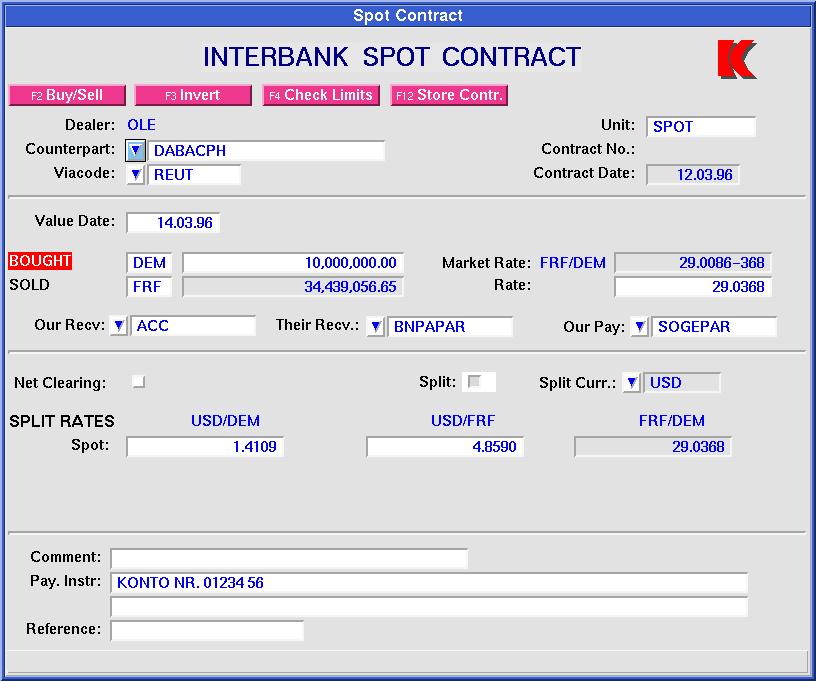The width and height of the screenshot is (816, 681).
Task: Click the FRF/DEM spot rate field under SPLIT RATES
Action: click(x=653, y=447)
